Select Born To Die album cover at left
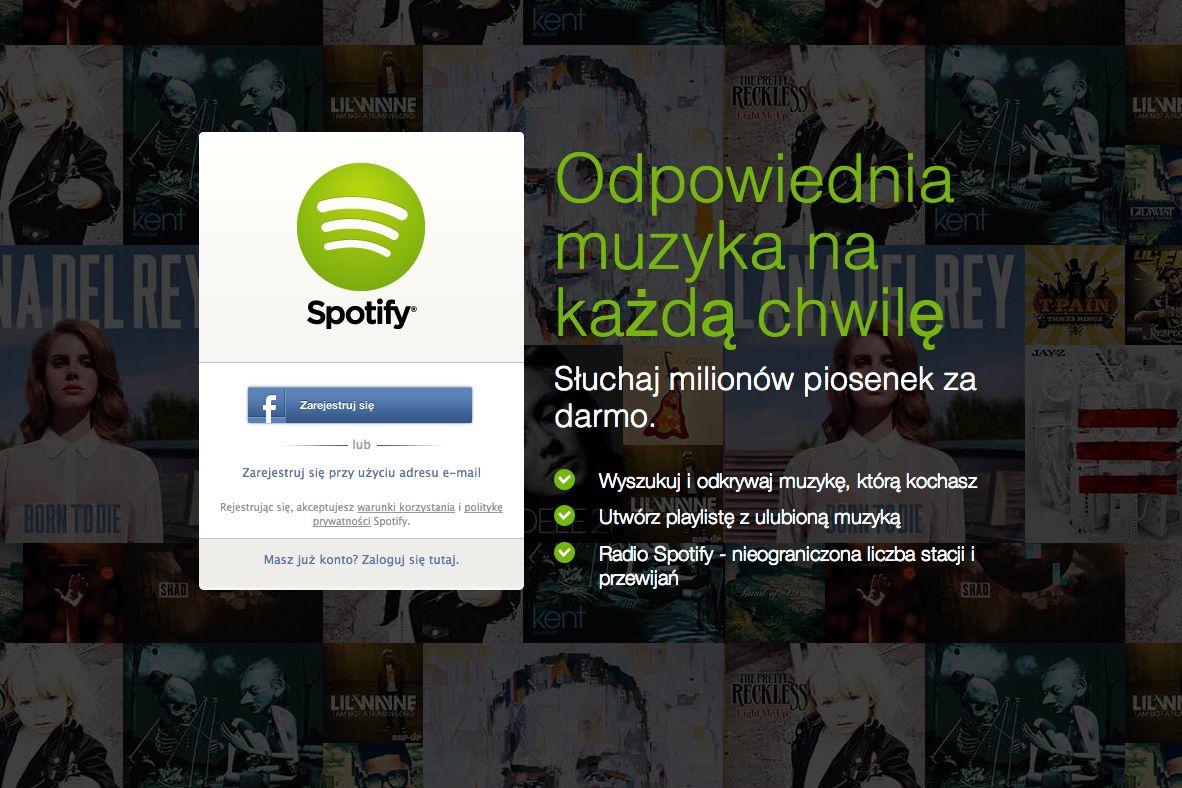Screen dimensions: 1182x788 [x=100, y=394]
